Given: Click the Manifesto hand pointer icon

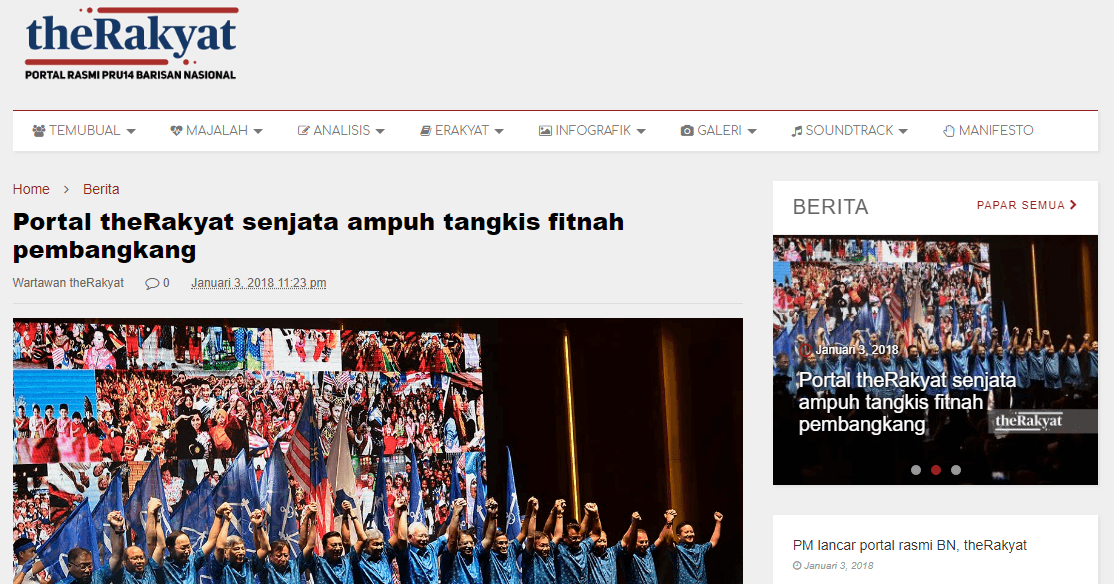Looking at the screenshot, I should (948, 131).
